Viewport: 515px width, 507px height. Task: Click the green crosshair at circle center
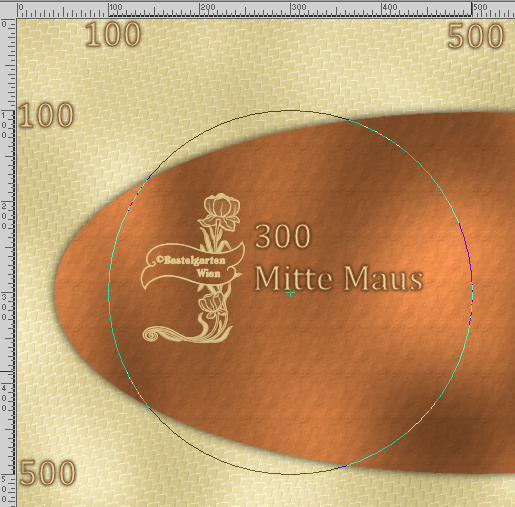[290, 293]
